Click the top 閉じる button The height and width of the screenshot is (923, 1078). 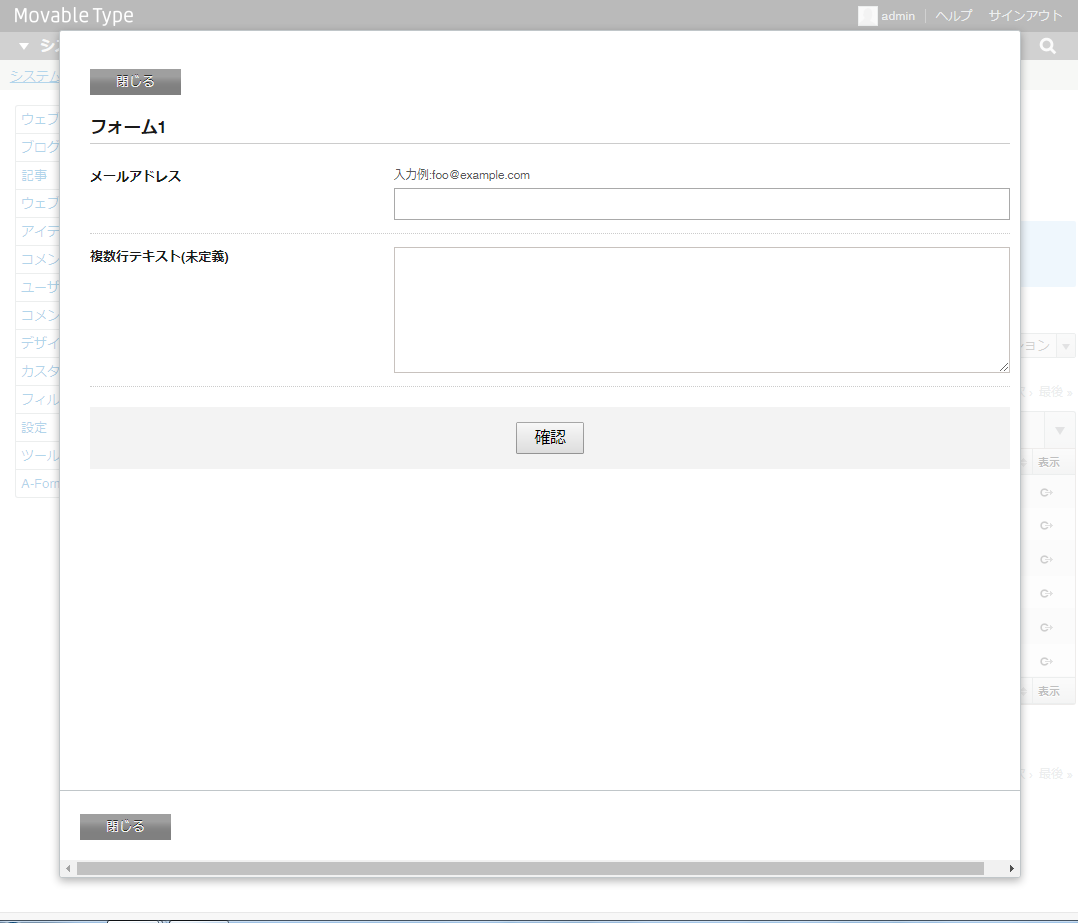(x=135, y=81)
